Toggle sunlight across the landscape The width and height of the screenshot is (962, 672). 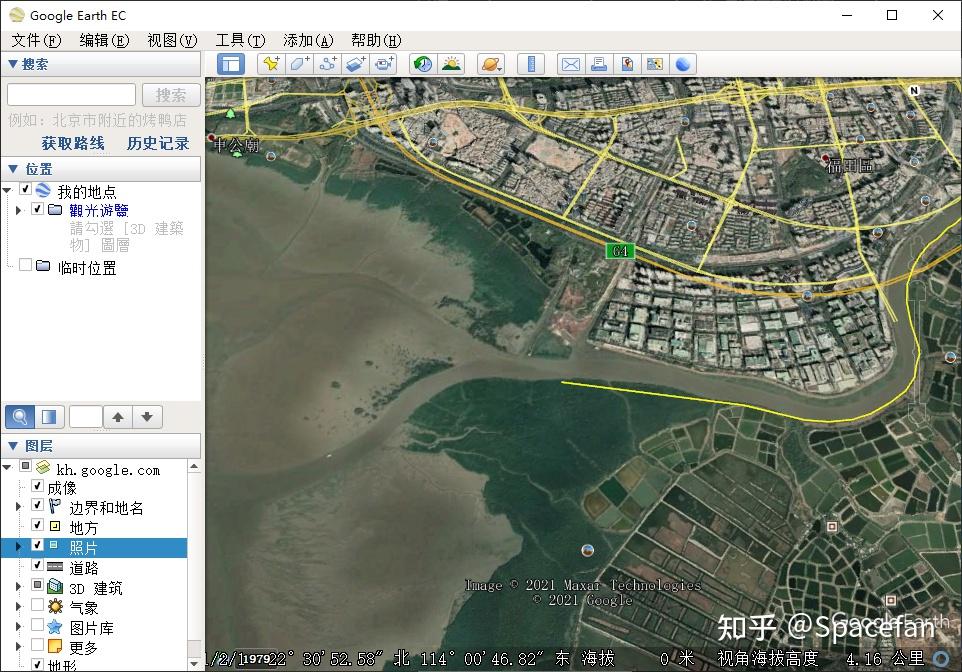452,64
